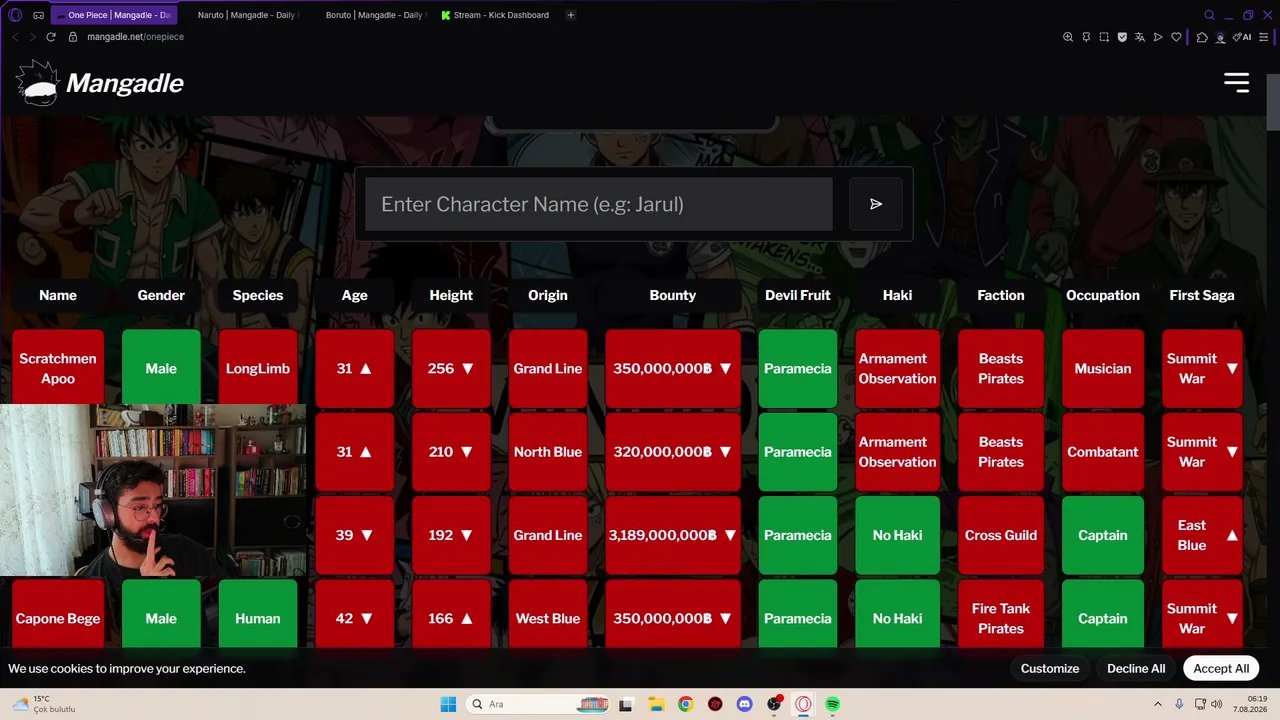Viewport: 1280px width, 720px height.
Task: View site security padlock info
Action: (x=73, y=37)
